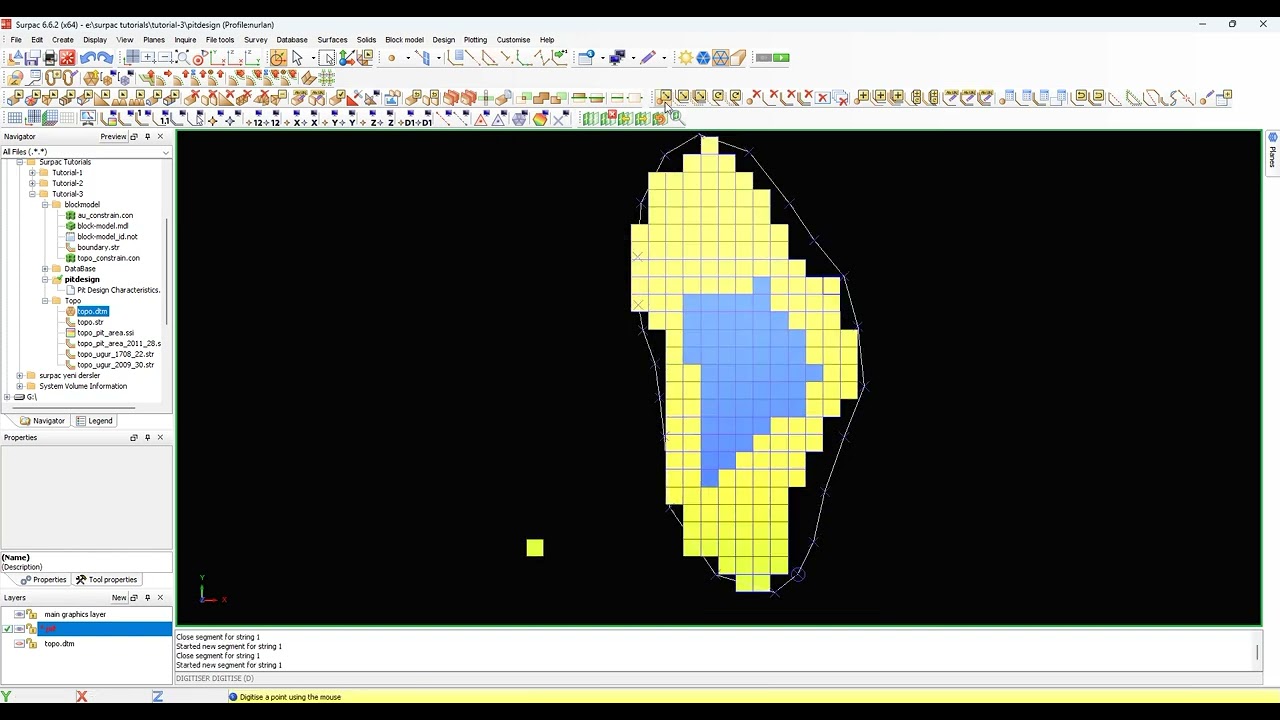Viewport: 1280px width, 720px height.
Task: Expand the surpac yeni dersler folder
Action: tap(19, 376)
